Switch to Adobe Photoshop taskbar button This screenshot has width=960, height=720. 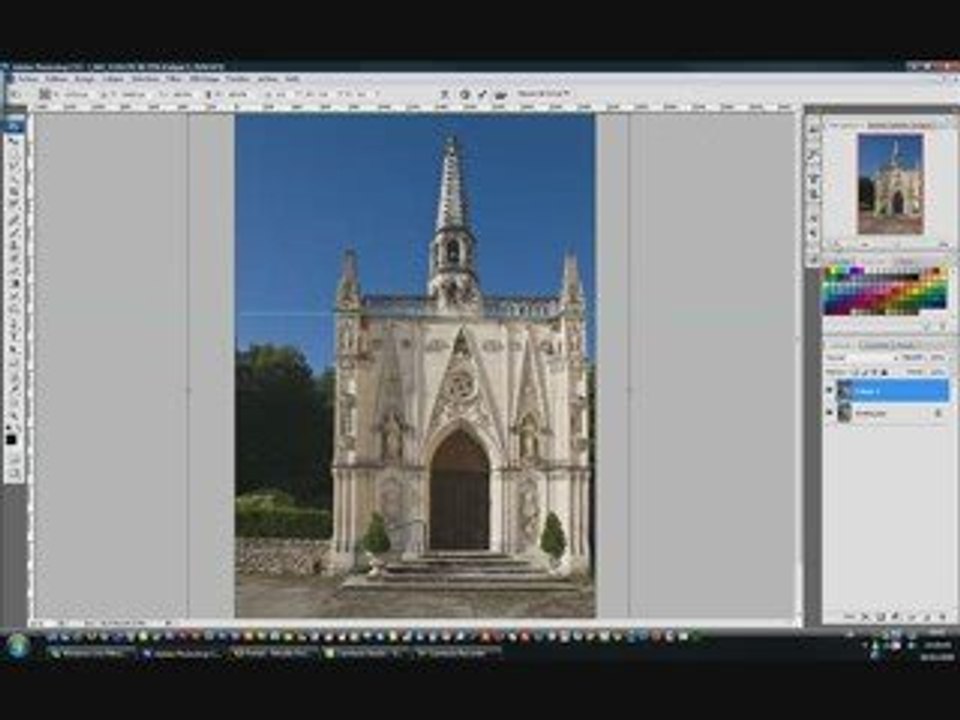(x=181, y=653)
